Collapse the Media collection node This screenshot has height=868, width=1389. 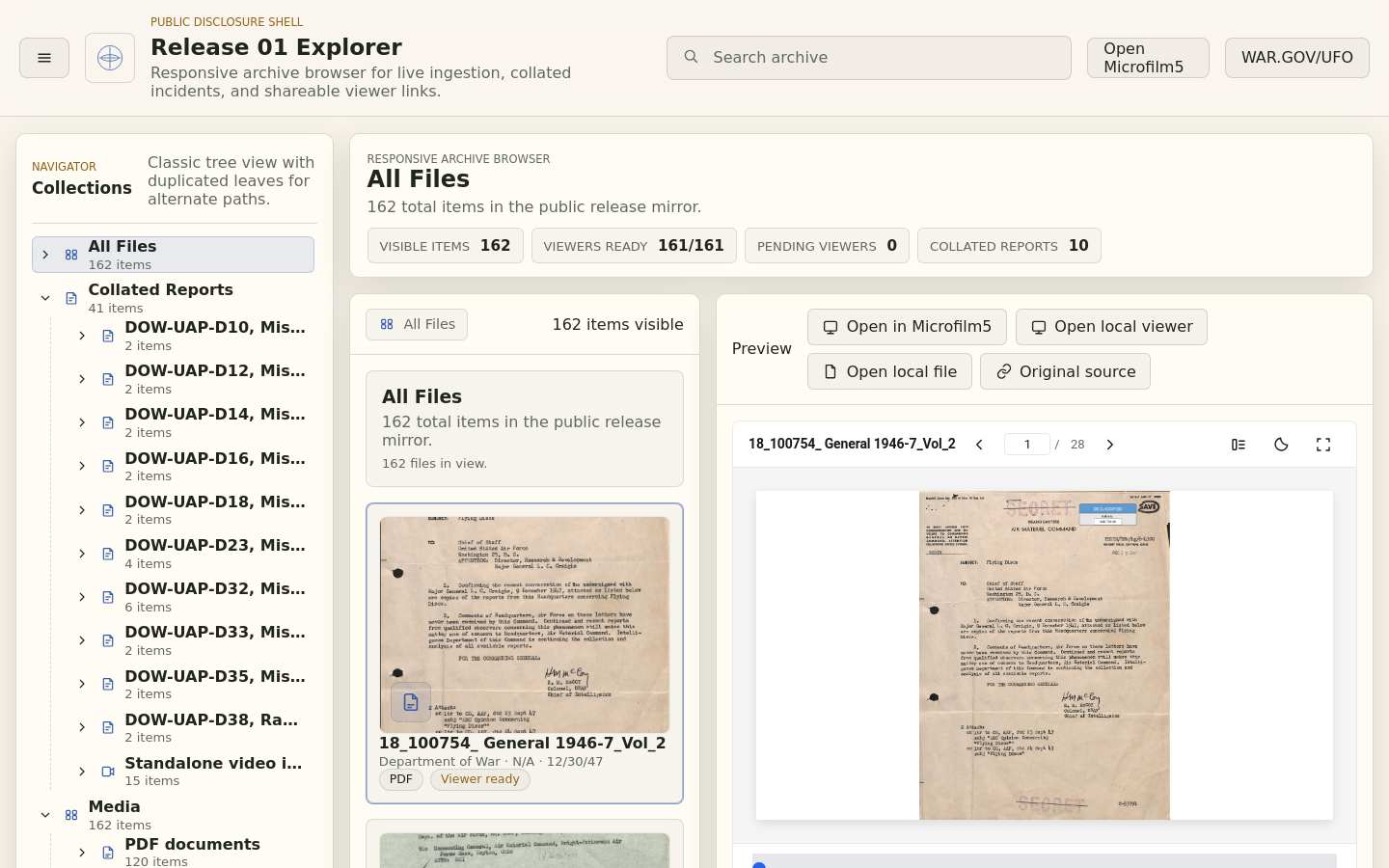(x=45, y=815)
